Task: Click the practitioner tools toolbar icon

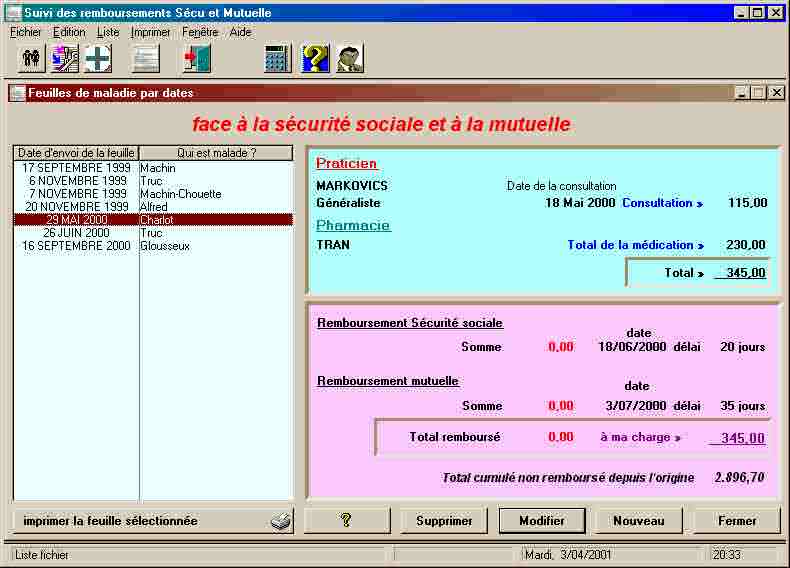Action: coord(64,58)
